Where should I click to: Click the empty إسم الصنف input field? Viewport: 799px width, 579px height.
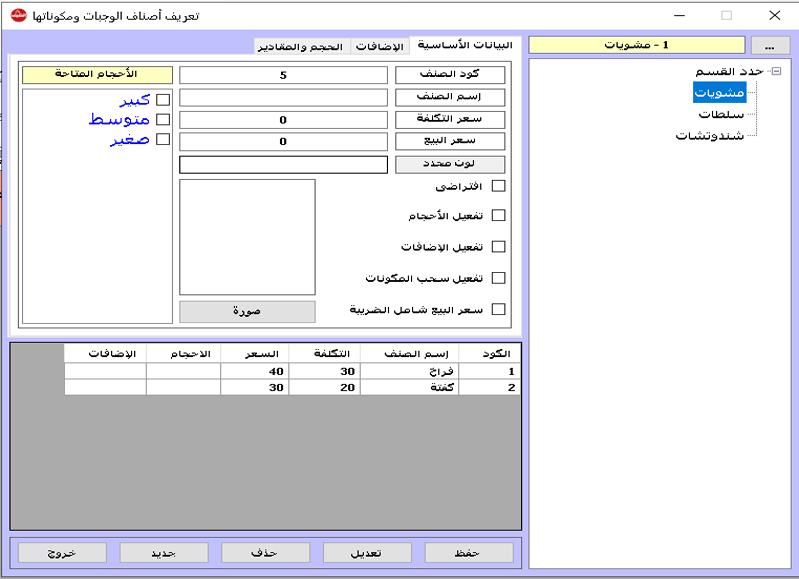283,97
